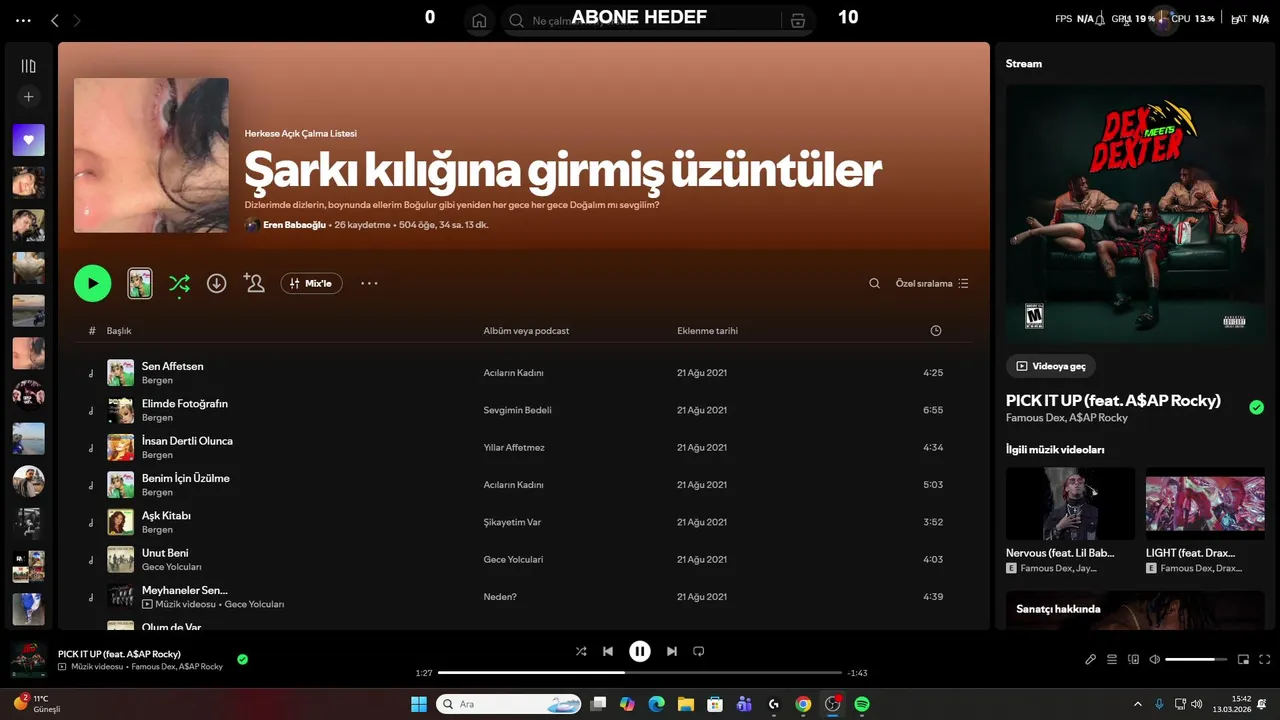Image resolution: width=1280 pixels, height=720 pixels.
Task: Open Eren Babaoğlu profile link
Action: click(x=294, y=225)
